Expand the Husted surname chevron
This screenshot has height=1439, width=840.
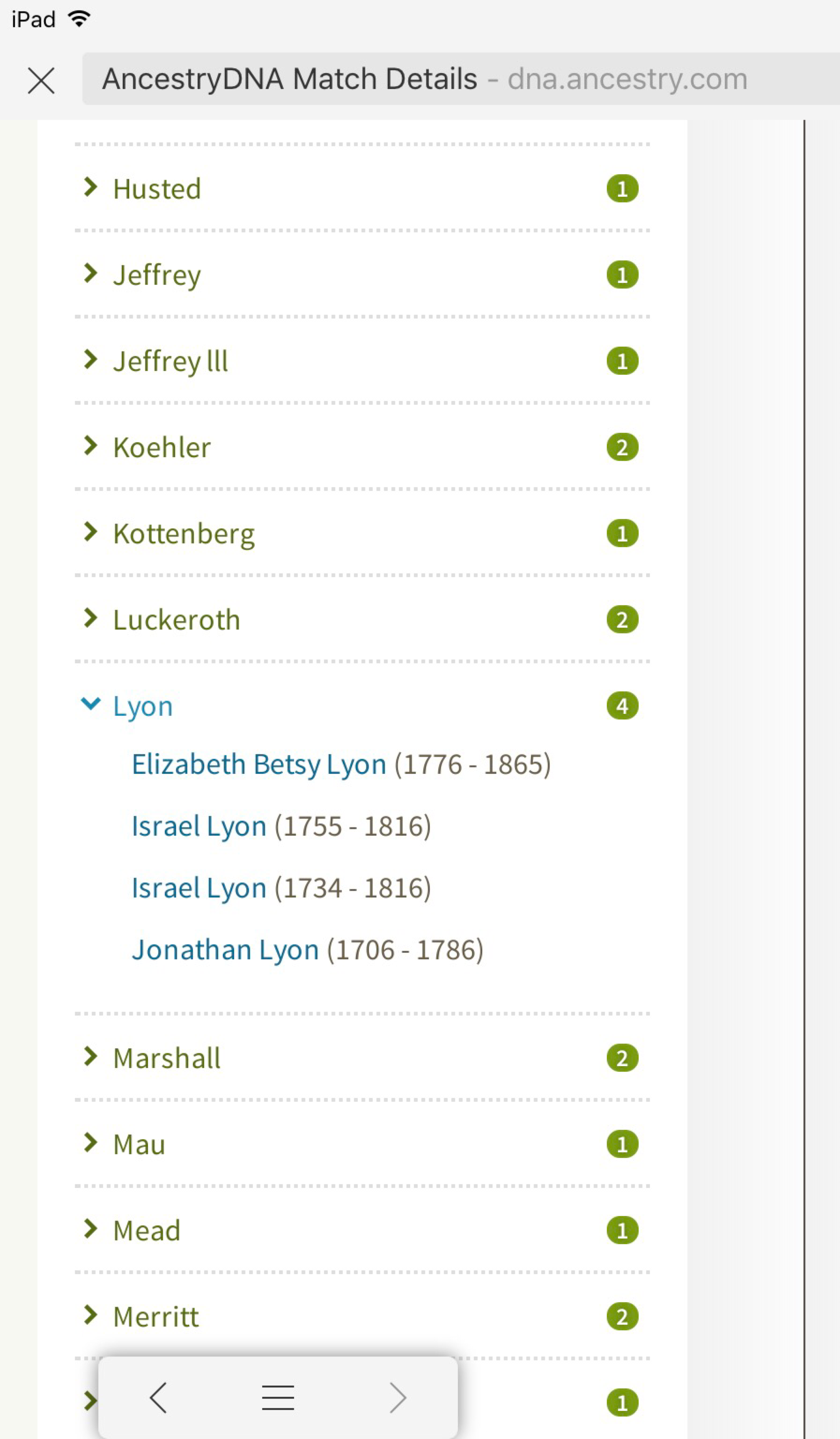click(x=90, y=187)
